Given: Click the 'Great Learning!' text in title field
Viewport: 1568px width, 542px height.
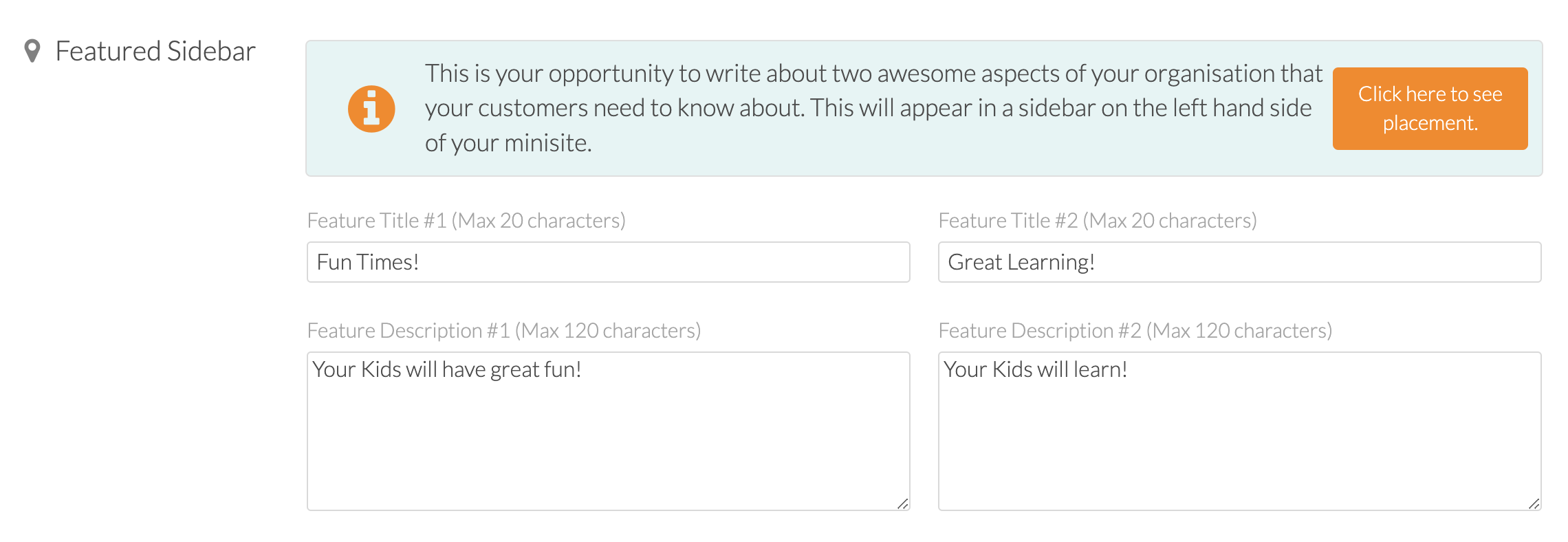Looking at the screenshot, I should click(x=1021, y=262).
